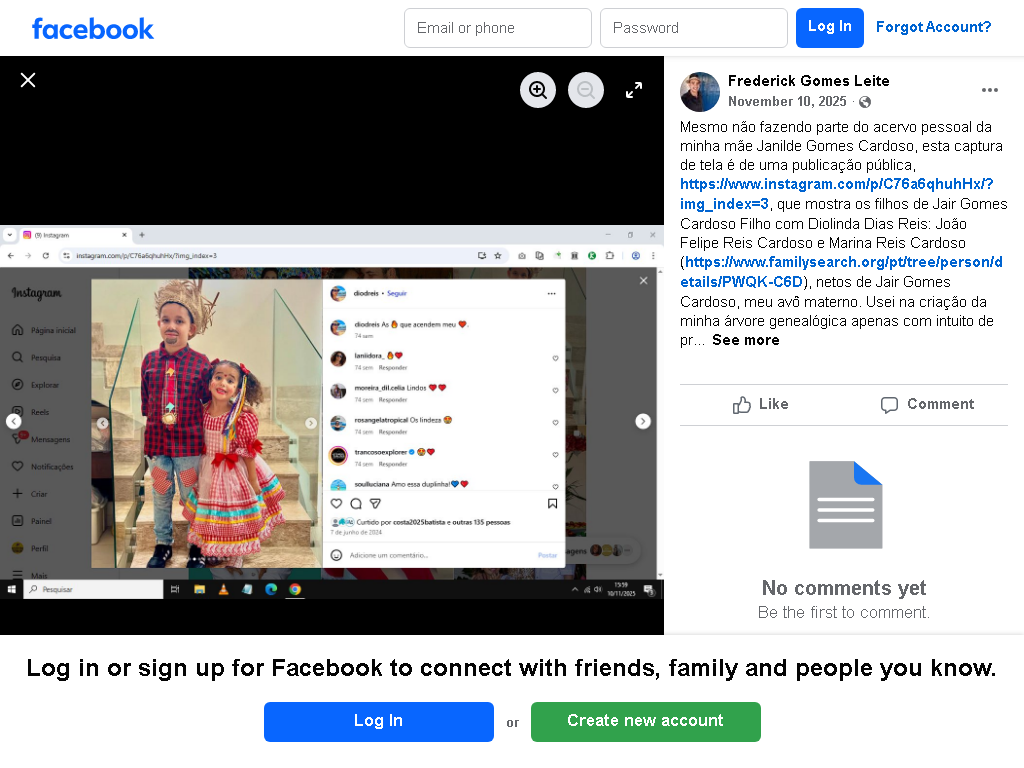Screen dimensions: 1024x768
Task: Click the public globe privacy icon
Action: pyautogui.click(x=865, y=102)
